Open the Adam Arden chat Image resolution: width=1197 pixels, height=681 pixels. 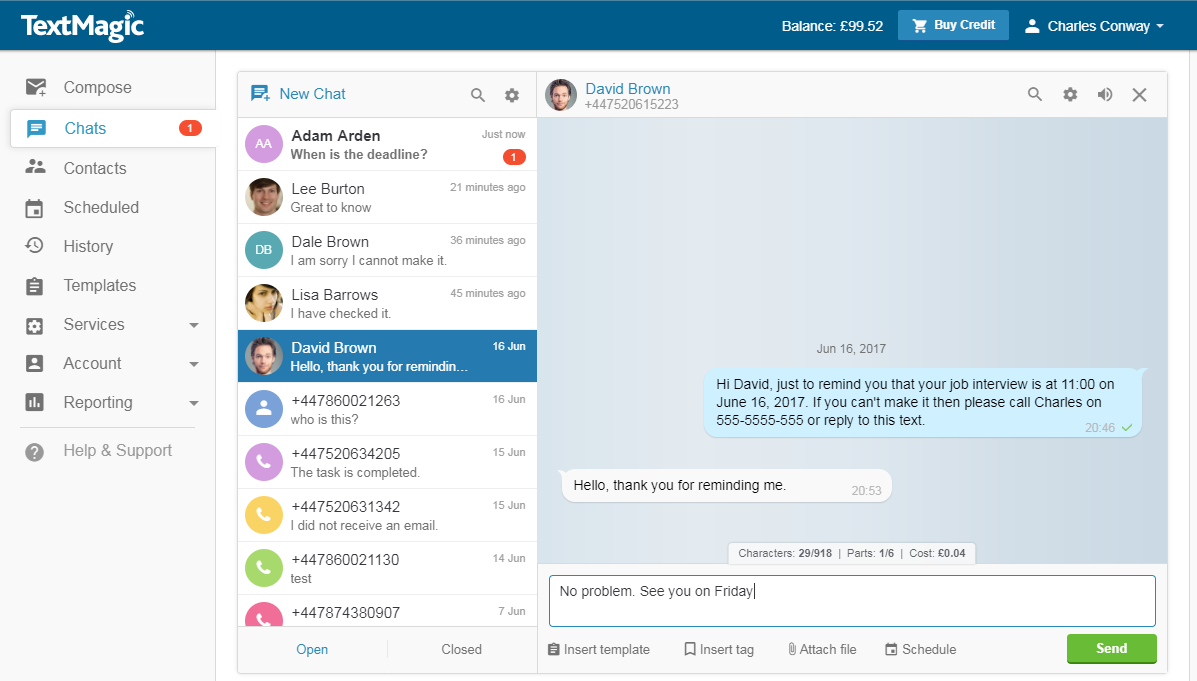click(387, 144)
